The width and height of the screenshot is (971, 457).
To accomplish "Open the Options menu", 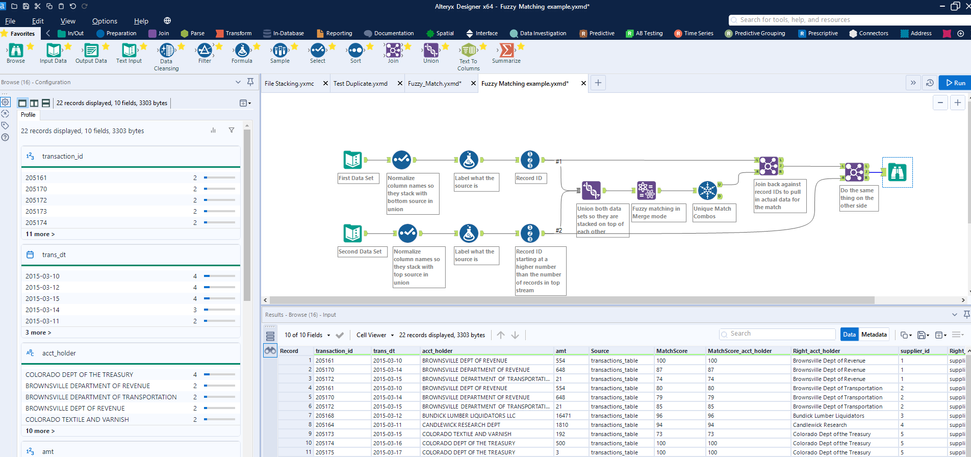I will [x=104, y=20].
